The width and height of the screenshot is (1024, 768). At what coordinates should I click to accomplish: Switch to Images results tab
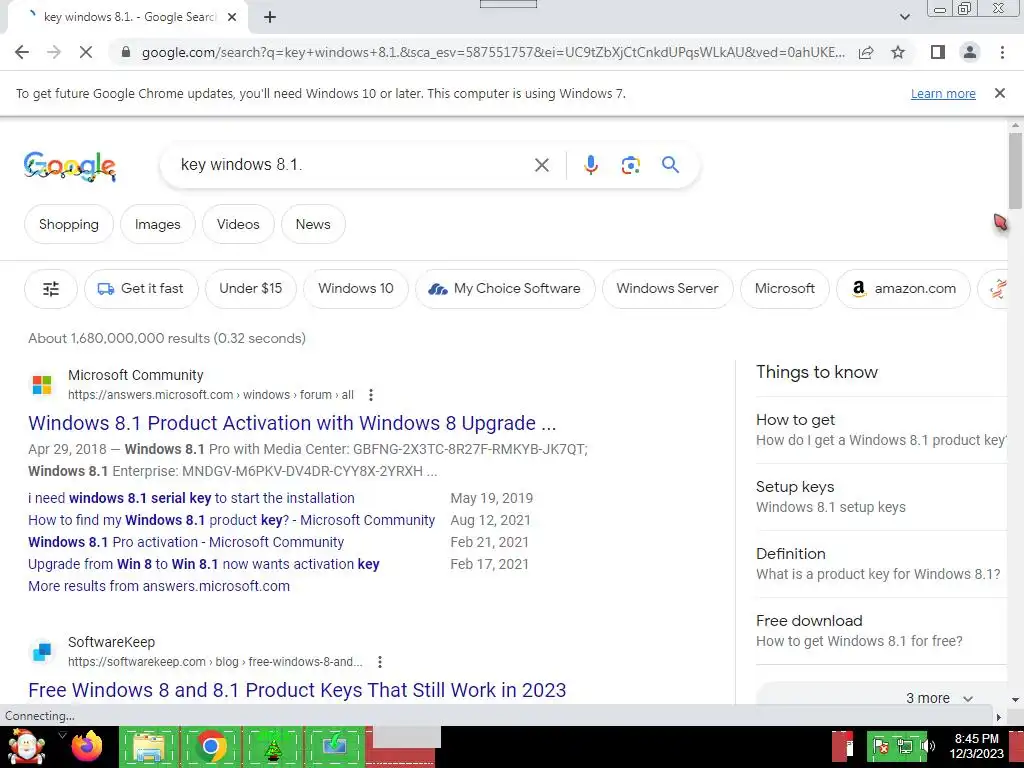tap(157, 224)
